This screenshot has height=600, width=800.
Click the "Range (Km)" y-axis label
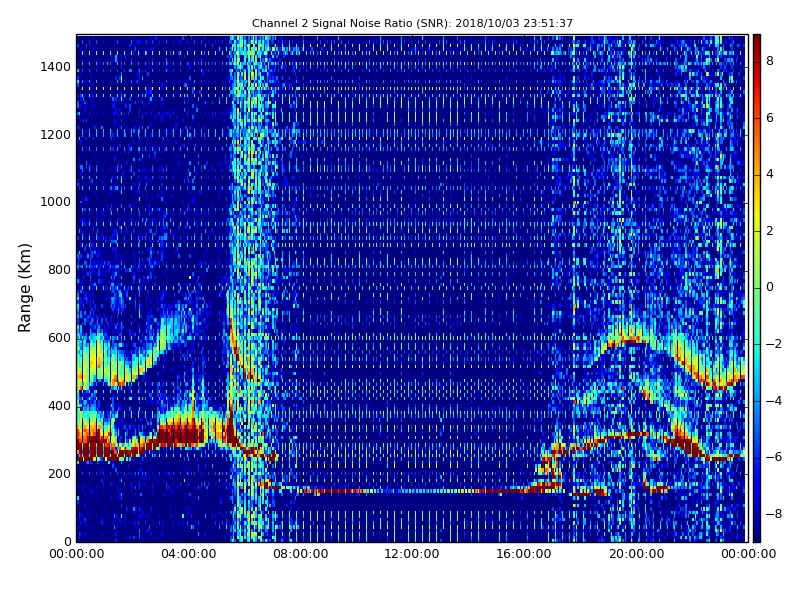24,288
